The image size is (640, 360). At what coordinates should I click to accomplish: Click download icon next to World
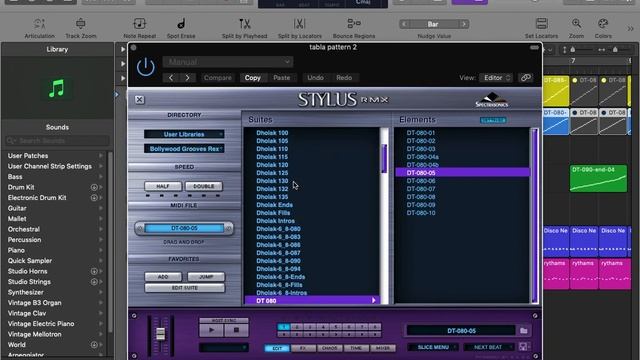94,345
